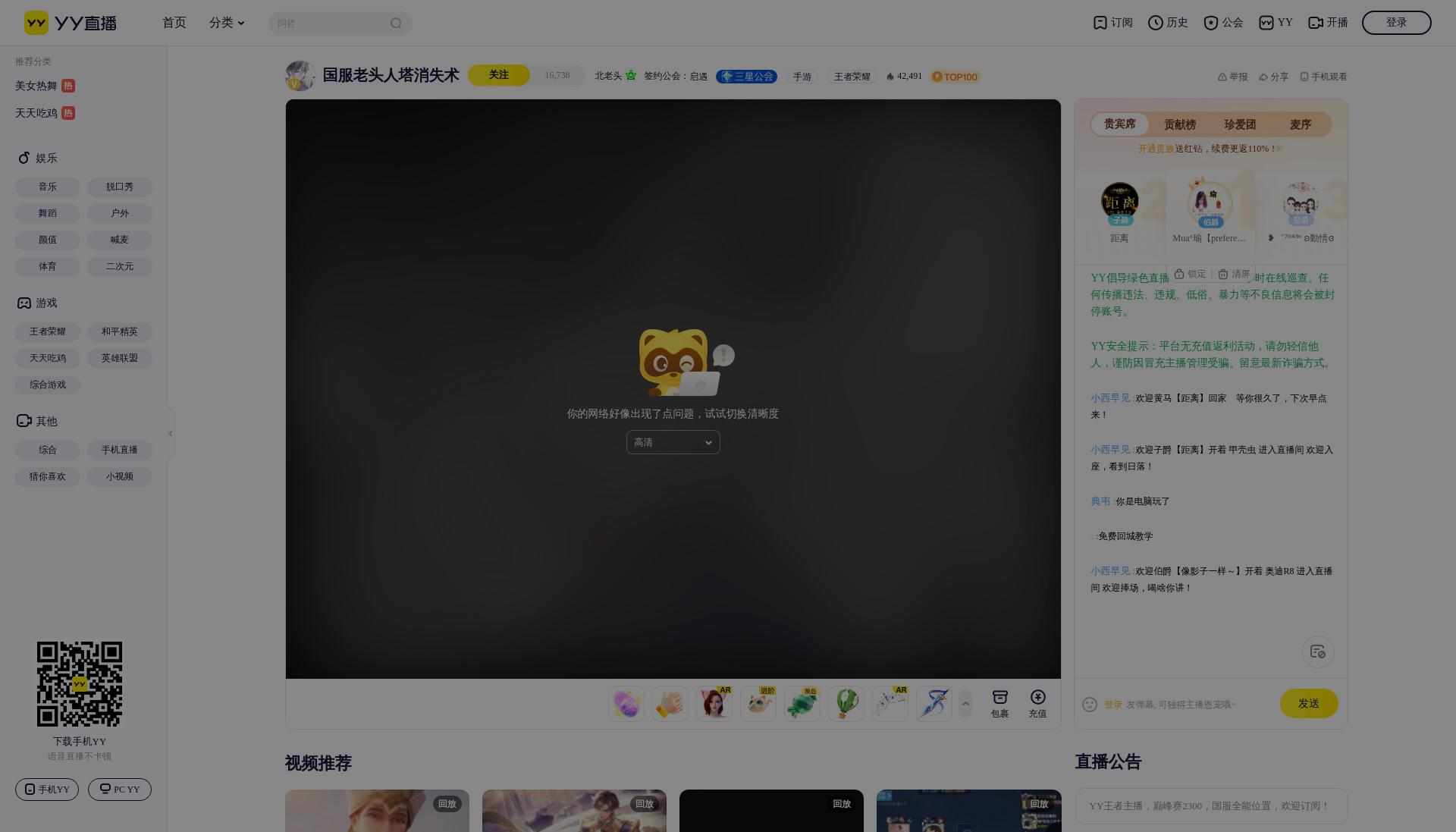
Task: Select the 小视频 category
Action: 120,476
